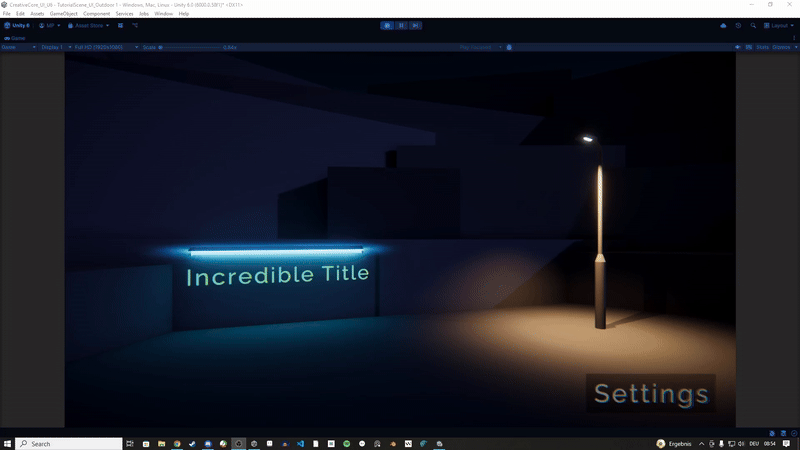Click the Settings button in game view
The width and height of the screenshot is (800, 450).
coord(650,393)
